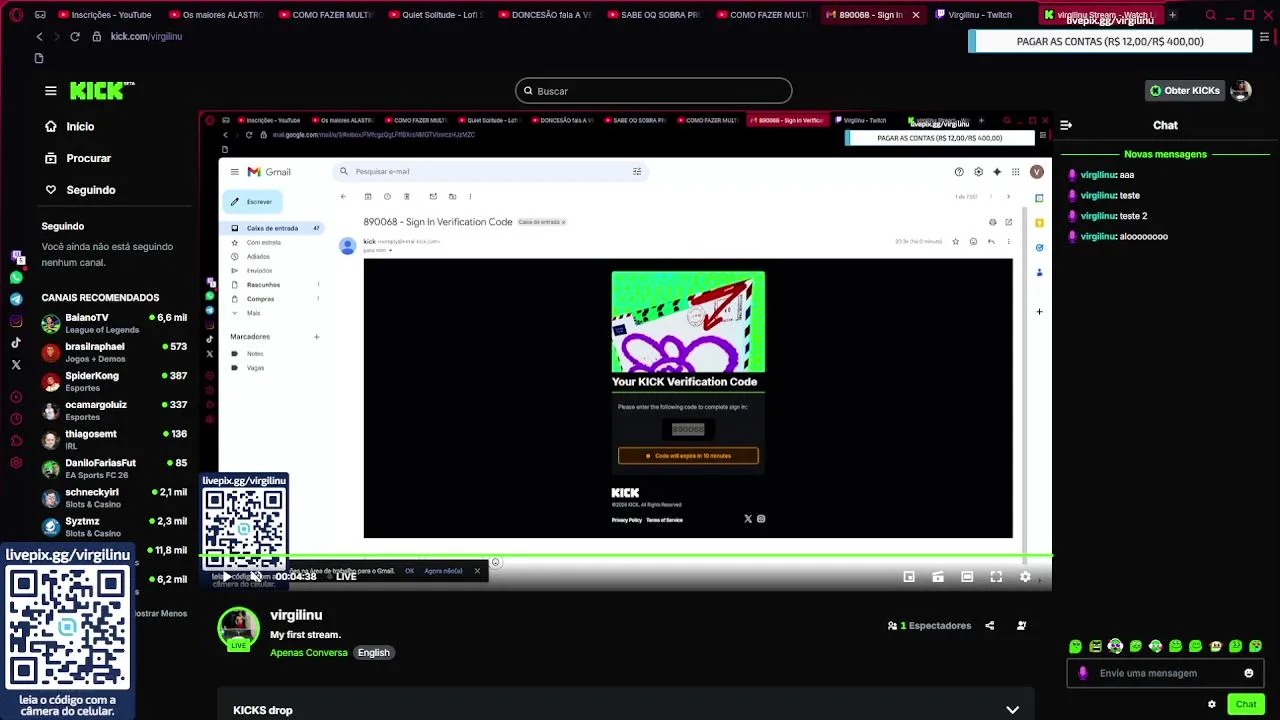Switch to the Inscrições - YouTube tab

pos(105,15)
